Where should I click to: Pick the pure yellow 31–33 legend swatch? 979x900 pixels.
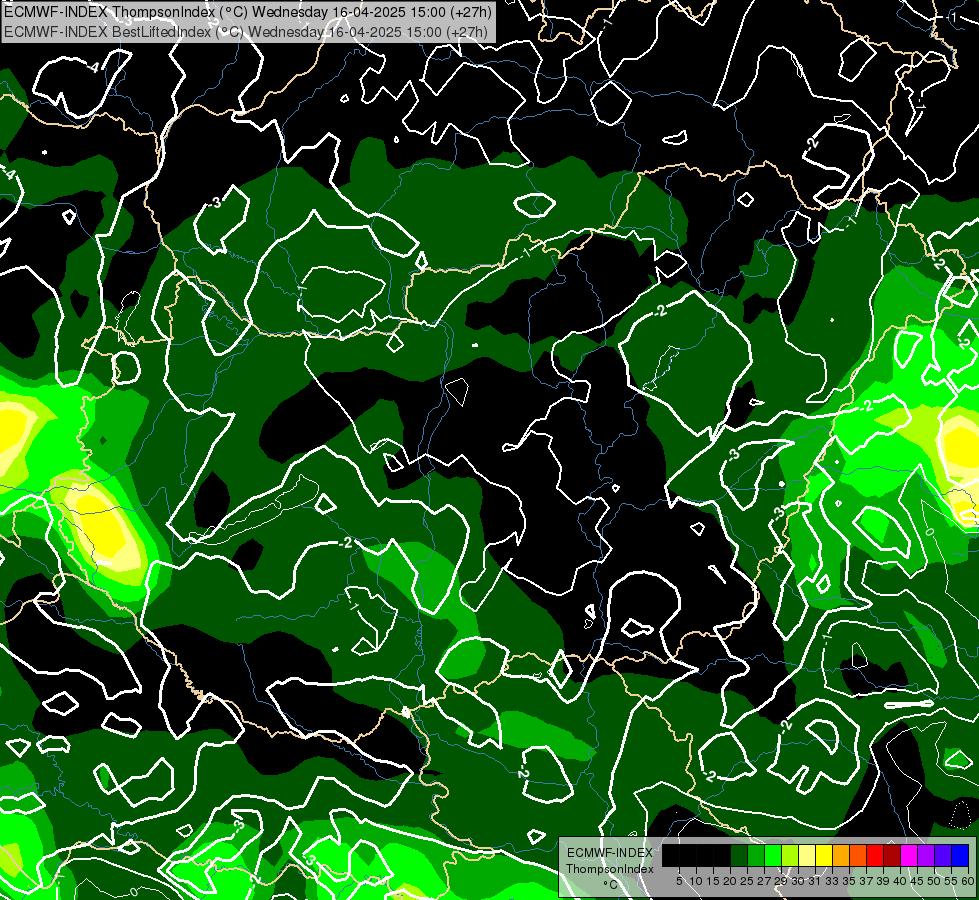tap(824, 855)
